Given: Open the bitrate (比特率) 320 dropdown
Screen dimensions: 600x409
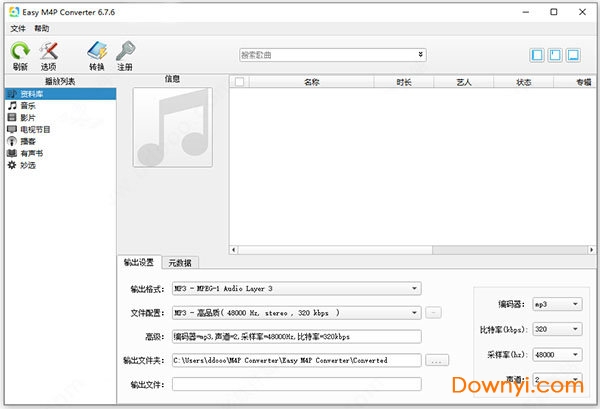Looking at the screenshot, I should coord(558,329).
